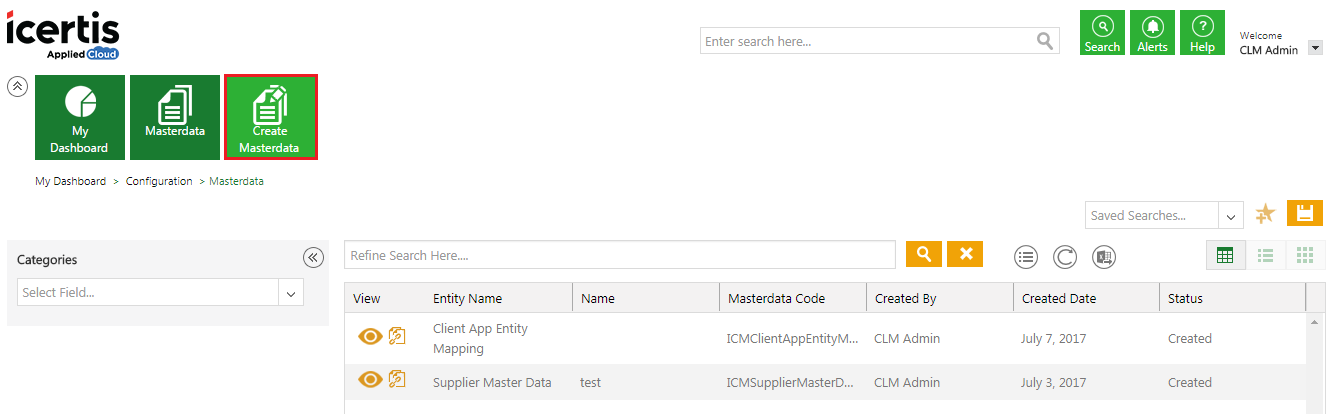Collapse the Categories side panel
The height and width of the screenshot is (414, 1344).
click(314, 258)
